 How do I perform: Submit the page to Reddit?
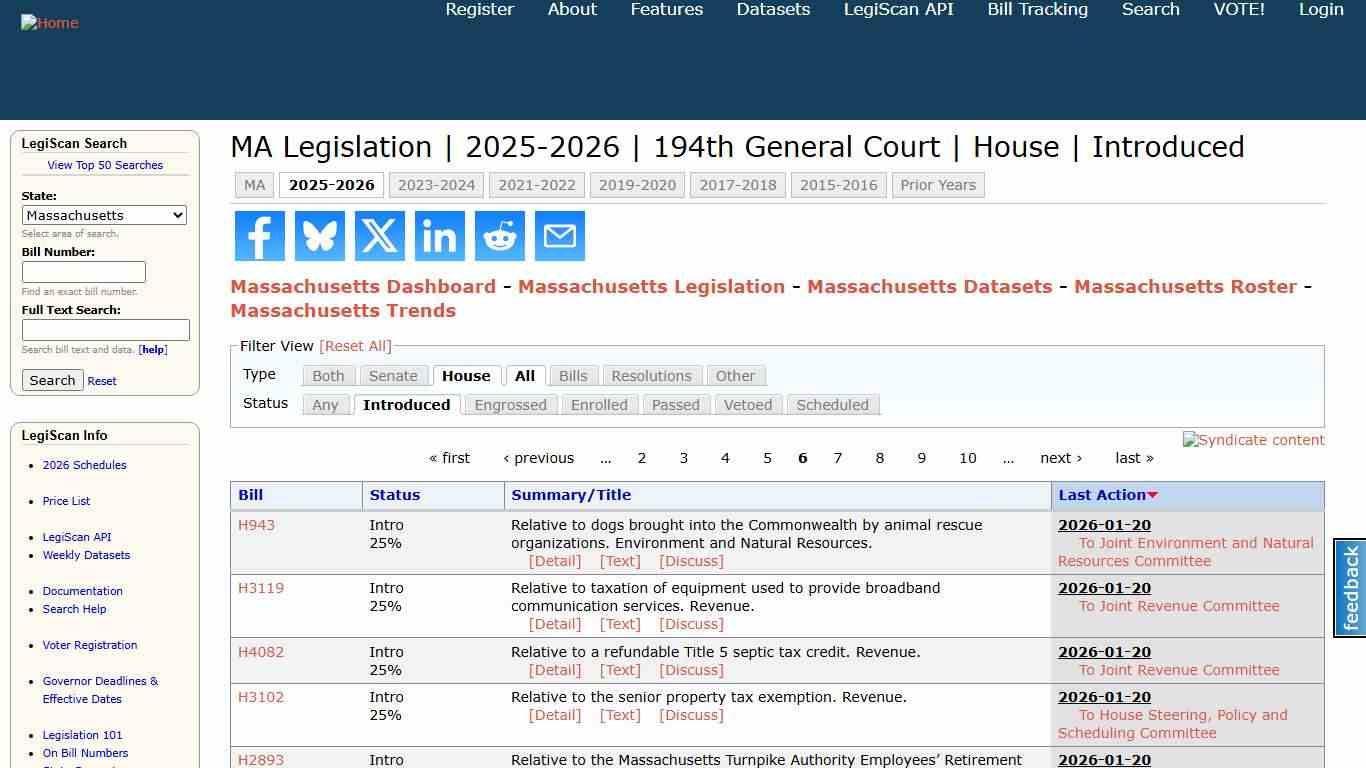(499, 236)
